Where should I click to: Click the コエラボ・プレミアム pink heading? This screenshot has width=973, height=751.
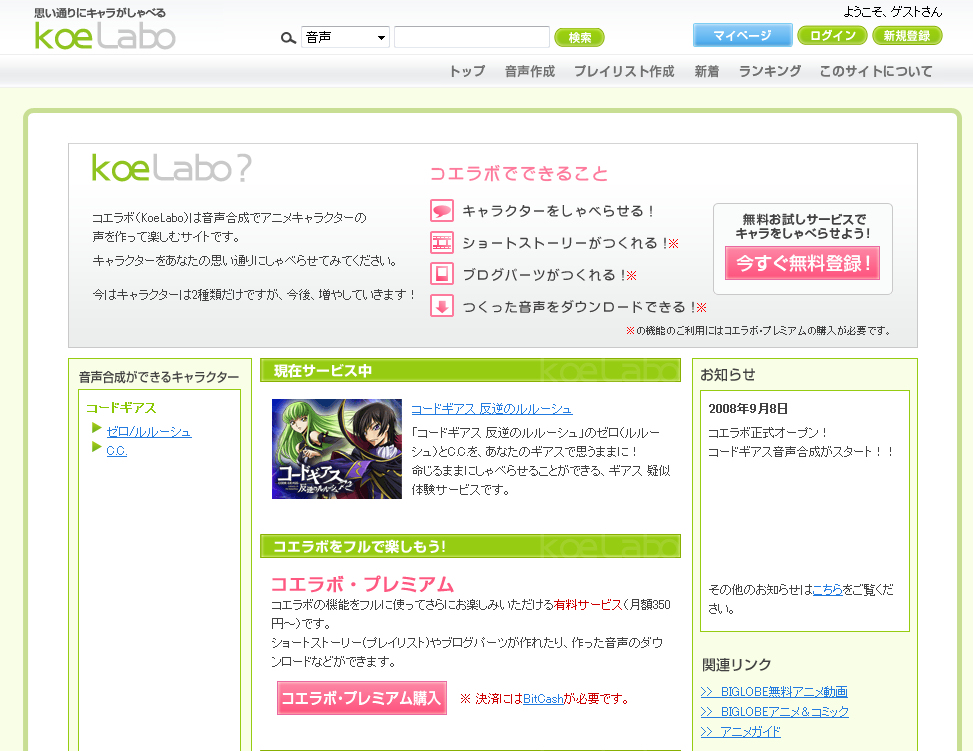(362, 584)
